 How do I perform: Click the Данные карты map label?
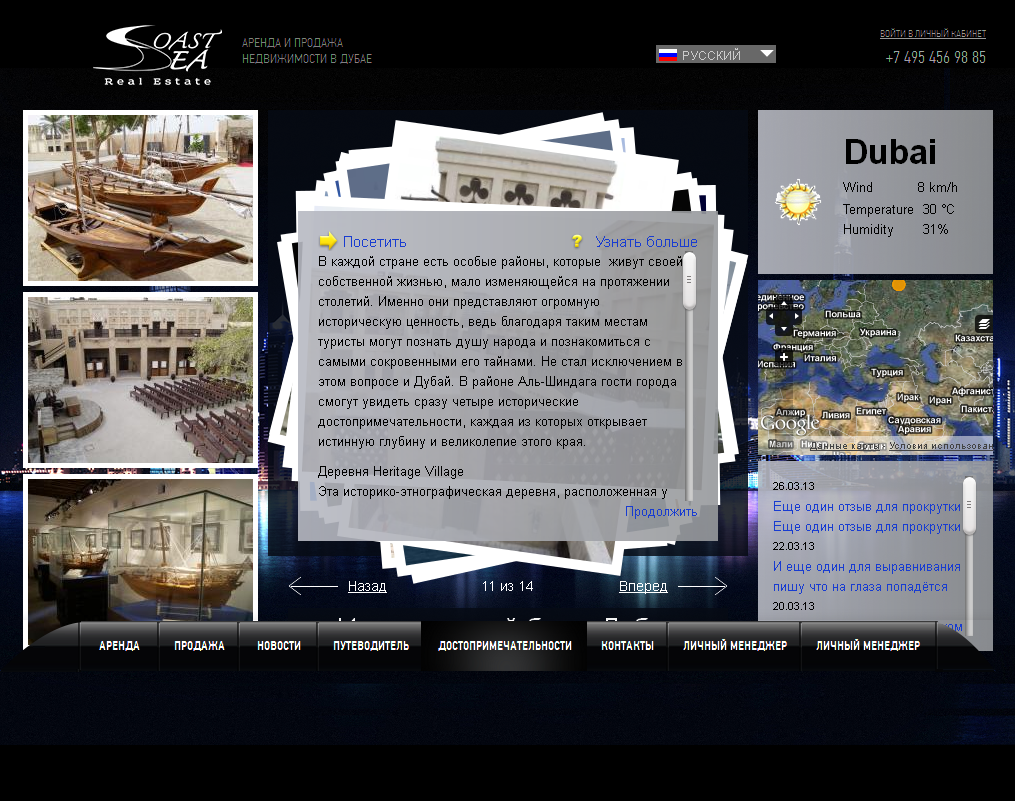click(847, 446)
